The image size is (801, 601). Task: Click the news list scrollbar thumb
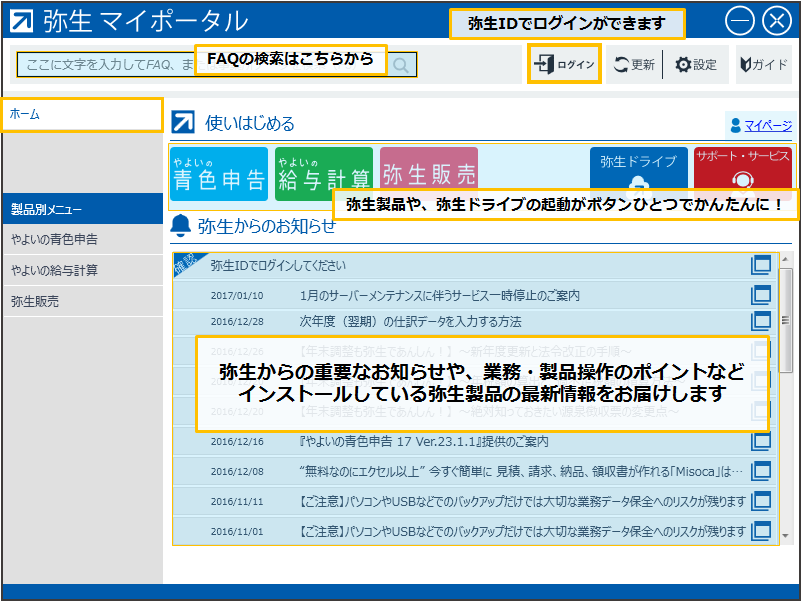(786, 320)
